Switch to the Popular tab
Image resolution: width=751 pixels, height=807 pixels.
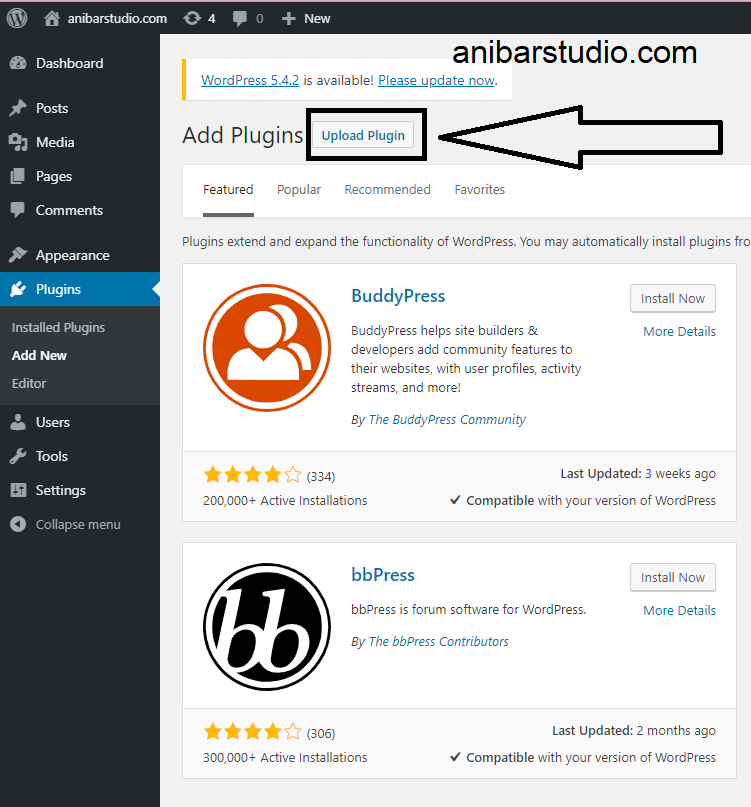tap(299, 189)
